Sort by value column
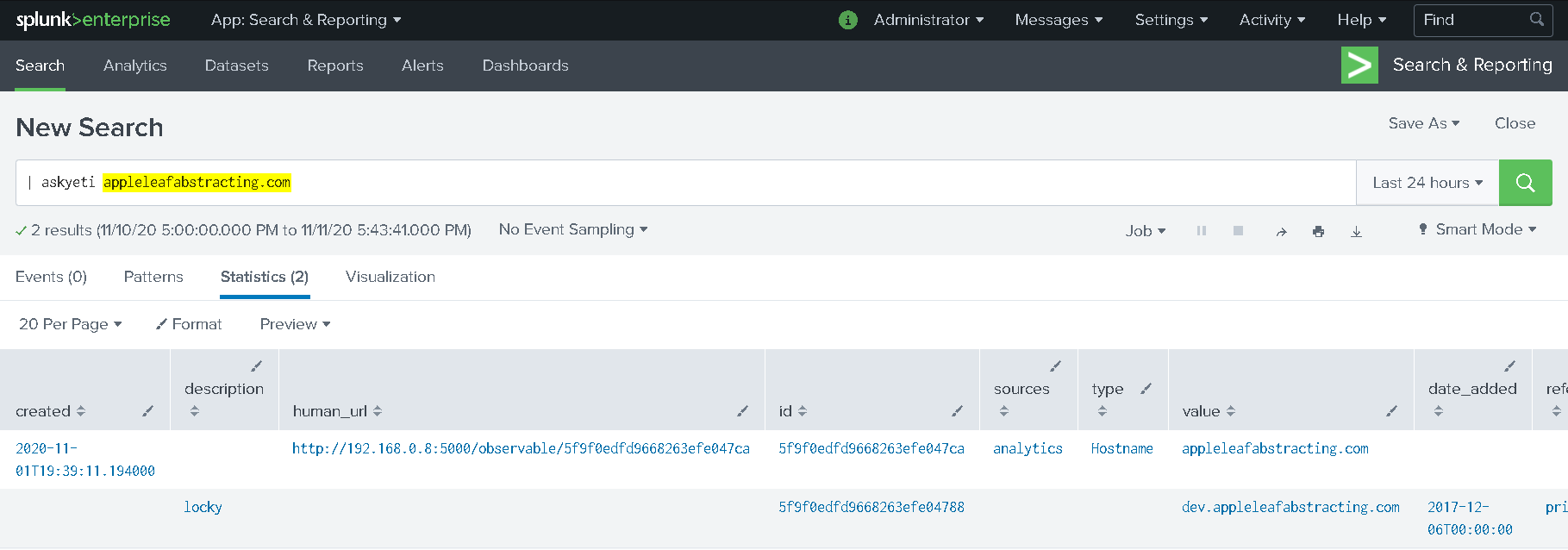The width and height of the screenshot is (1568, 550). pyautogui.click(x=1209, y=411)
